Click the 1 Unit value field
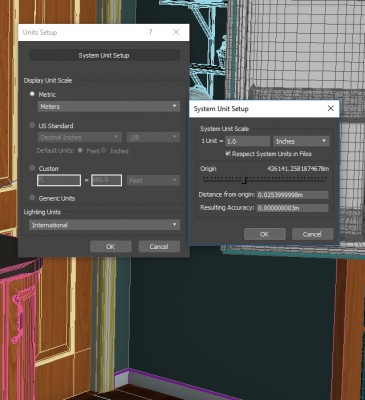 (248, 141)
